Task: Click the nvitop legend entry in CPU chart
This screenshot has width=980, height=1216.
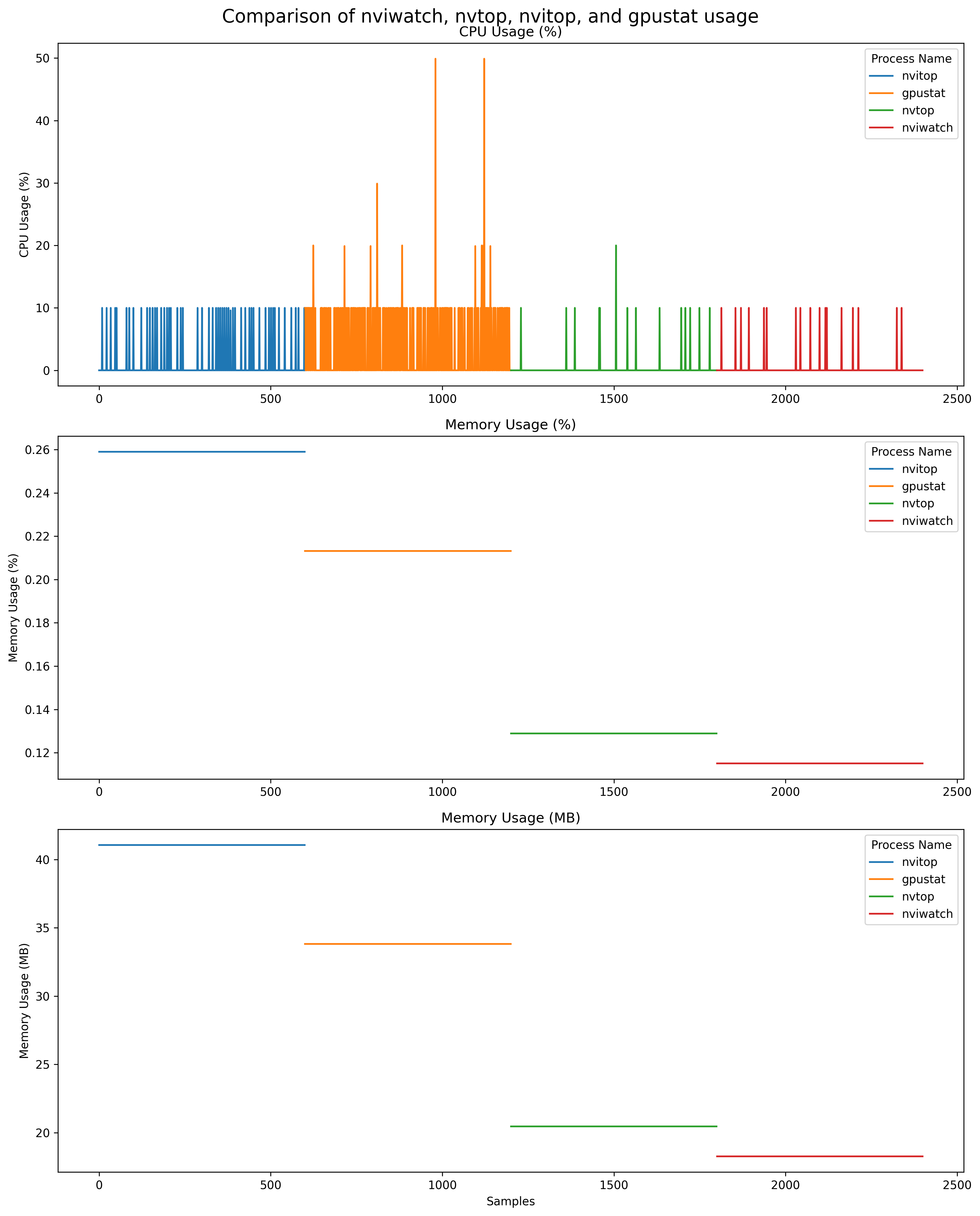Action: (x=919, y=76)
